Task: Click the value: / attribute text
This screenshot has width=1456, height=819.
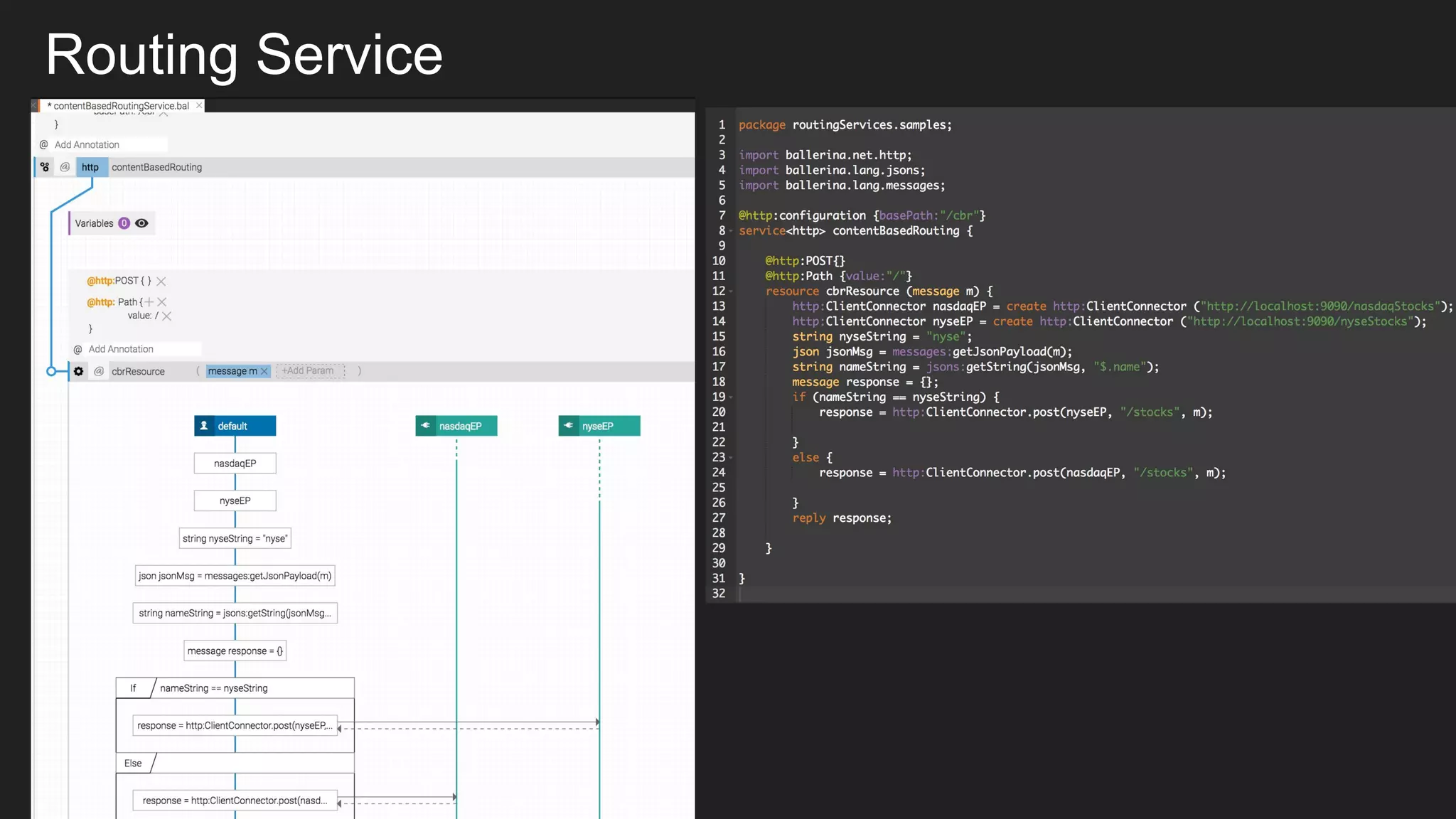Action: pos(143,316)
